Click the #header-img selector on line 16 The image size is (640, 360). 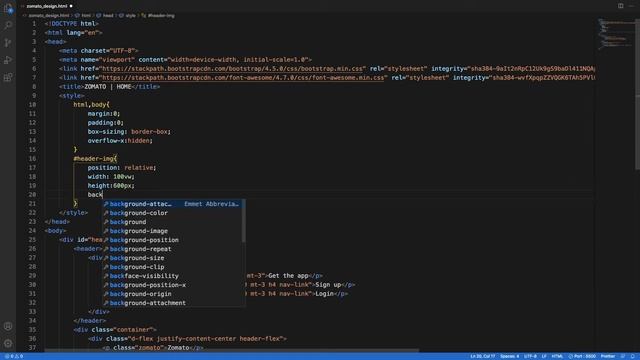[x=93, y=159]
